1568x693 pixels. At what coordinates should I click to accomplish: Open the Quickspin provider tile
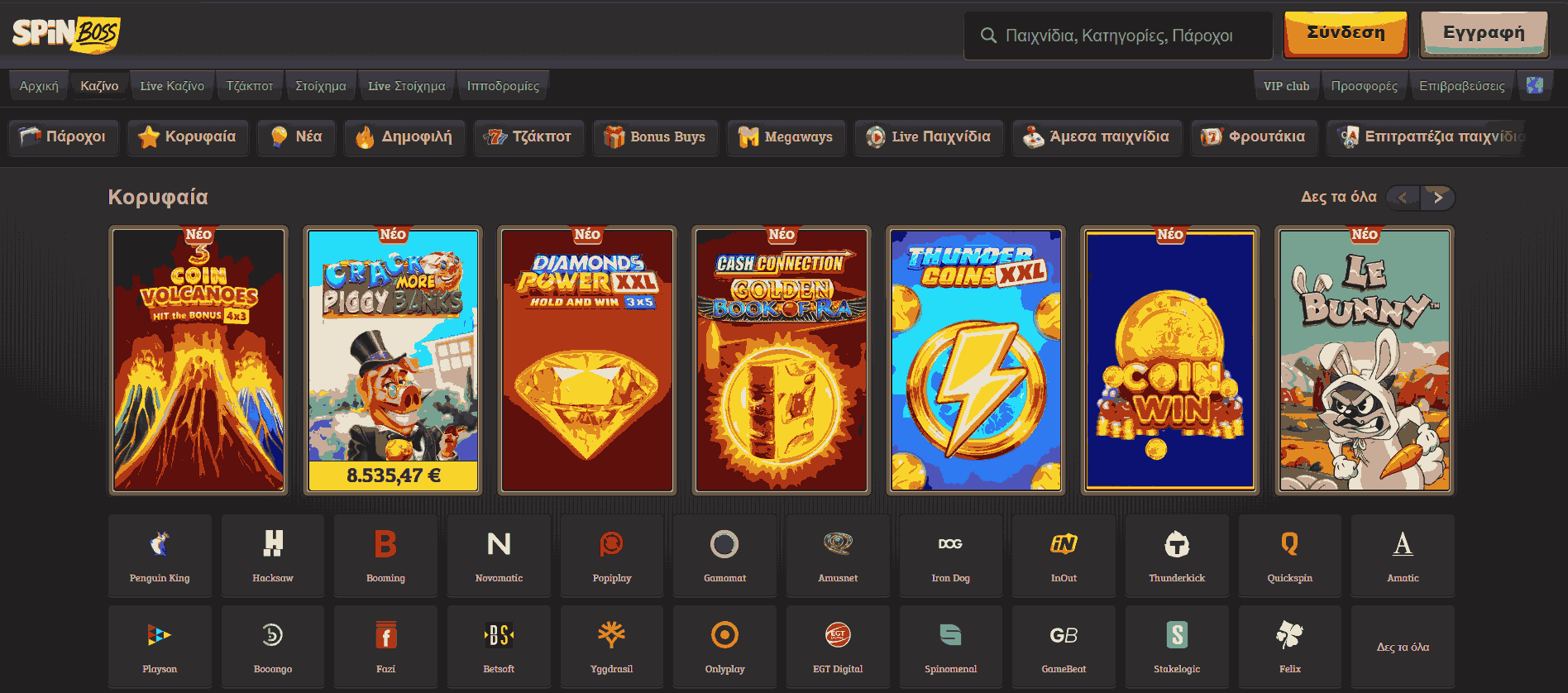pyautogui.click(x=1290, y=555)
